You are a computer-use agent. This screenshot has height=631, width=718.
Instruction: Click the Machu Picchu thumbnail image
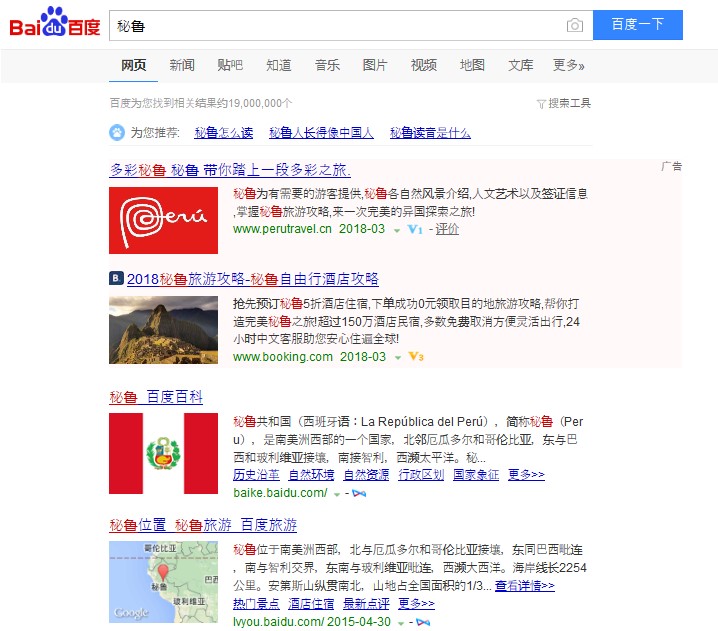pyautogui.click(x=163, y=330)
